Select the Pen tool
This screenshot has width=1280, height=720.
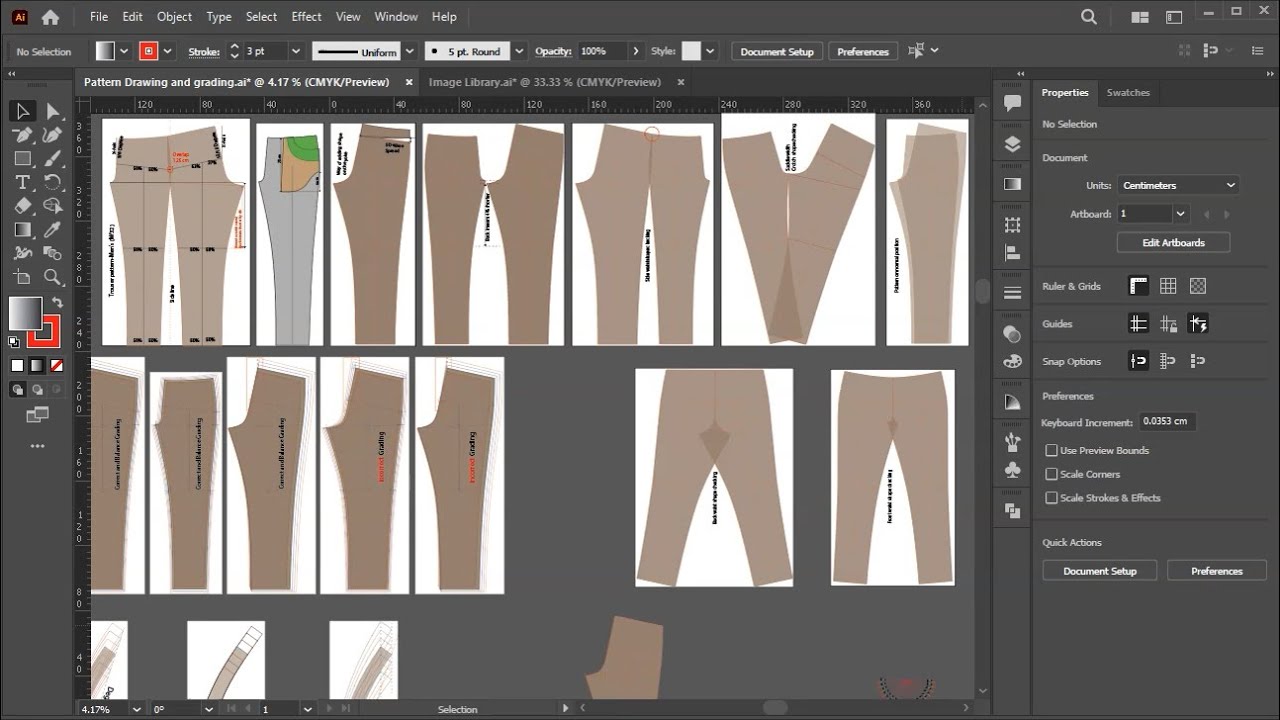pos(23,135)
